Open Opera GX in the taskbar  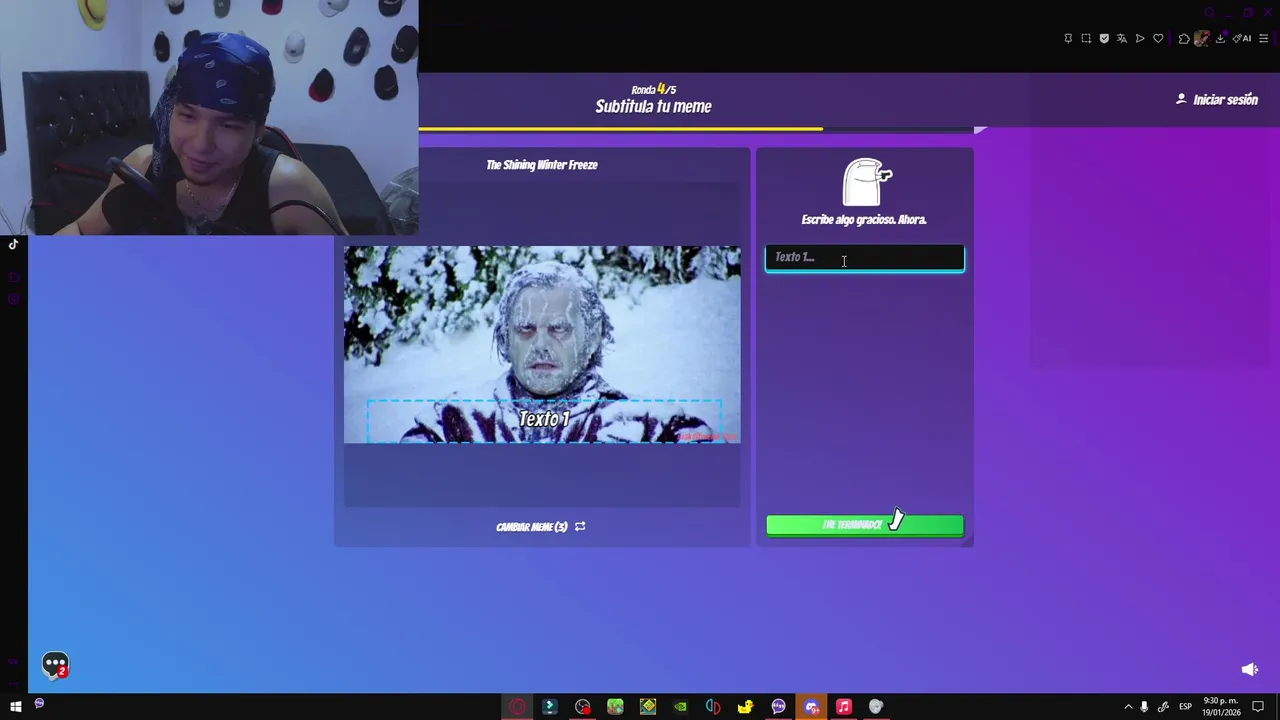(x=517, y=707)
